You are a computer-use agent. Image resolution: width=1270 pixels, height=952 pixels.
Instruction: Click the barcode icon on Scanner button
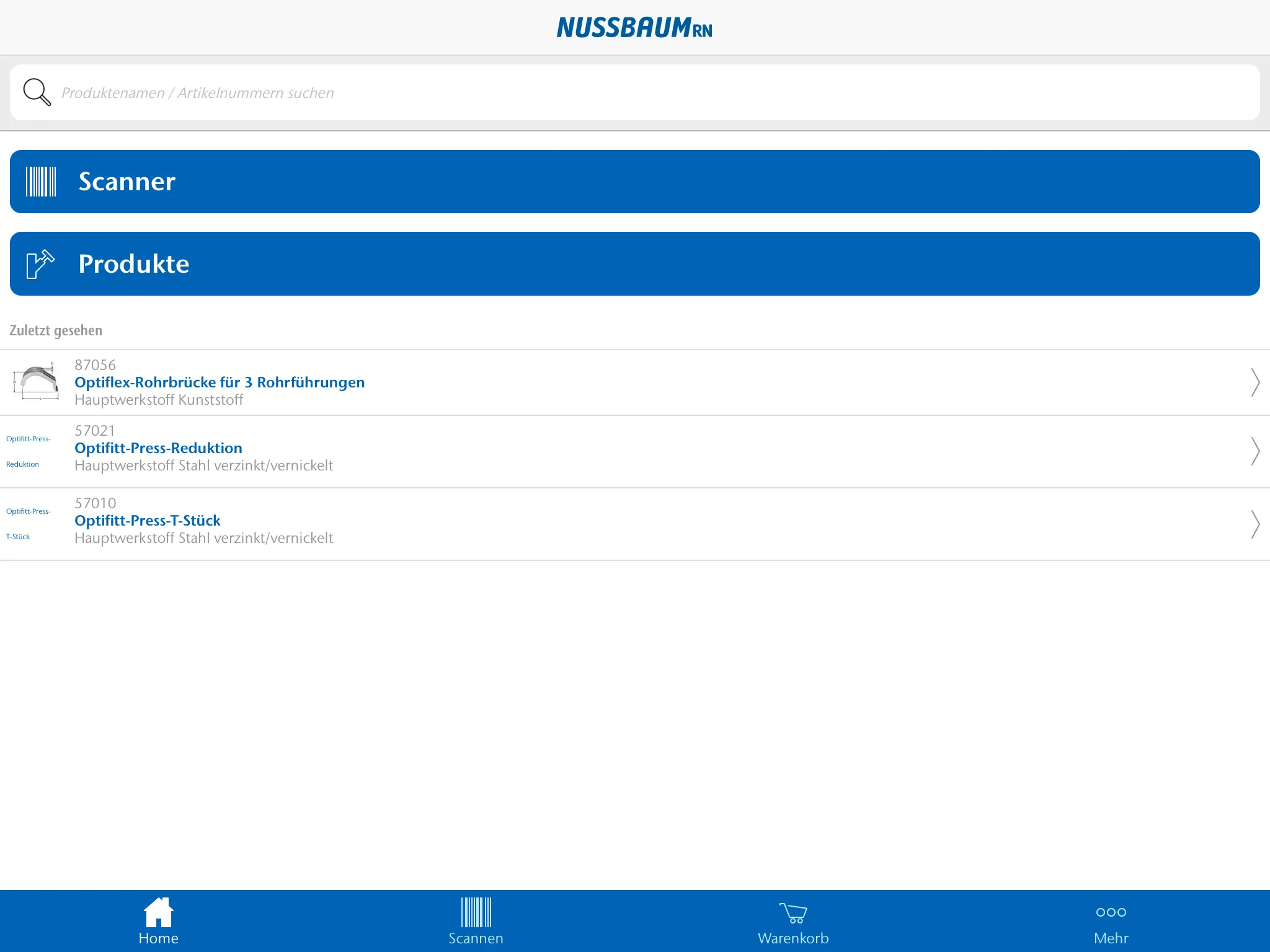41,182
